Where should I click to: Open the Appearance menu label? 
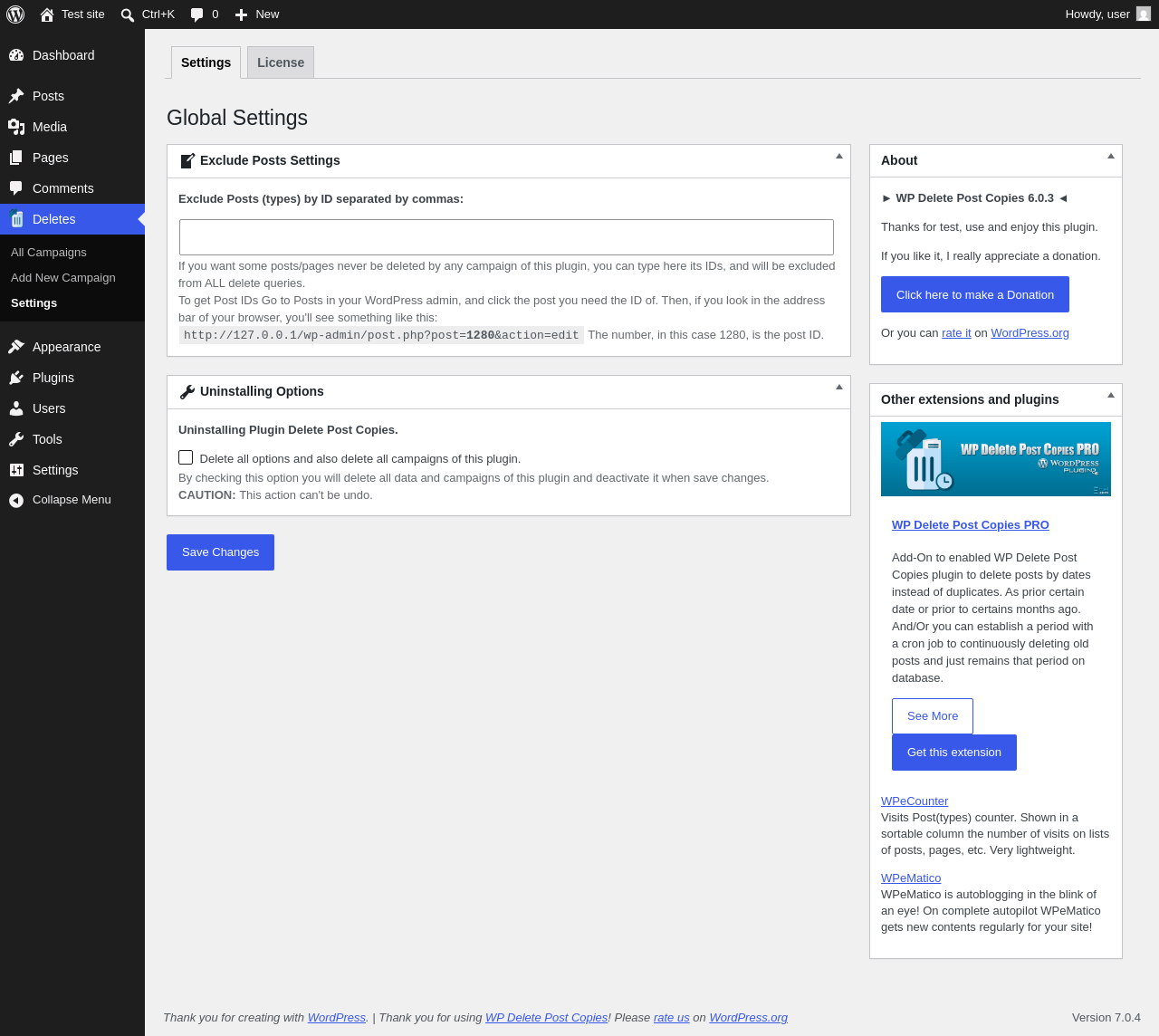pyautogui.click(x=67, y=347)
